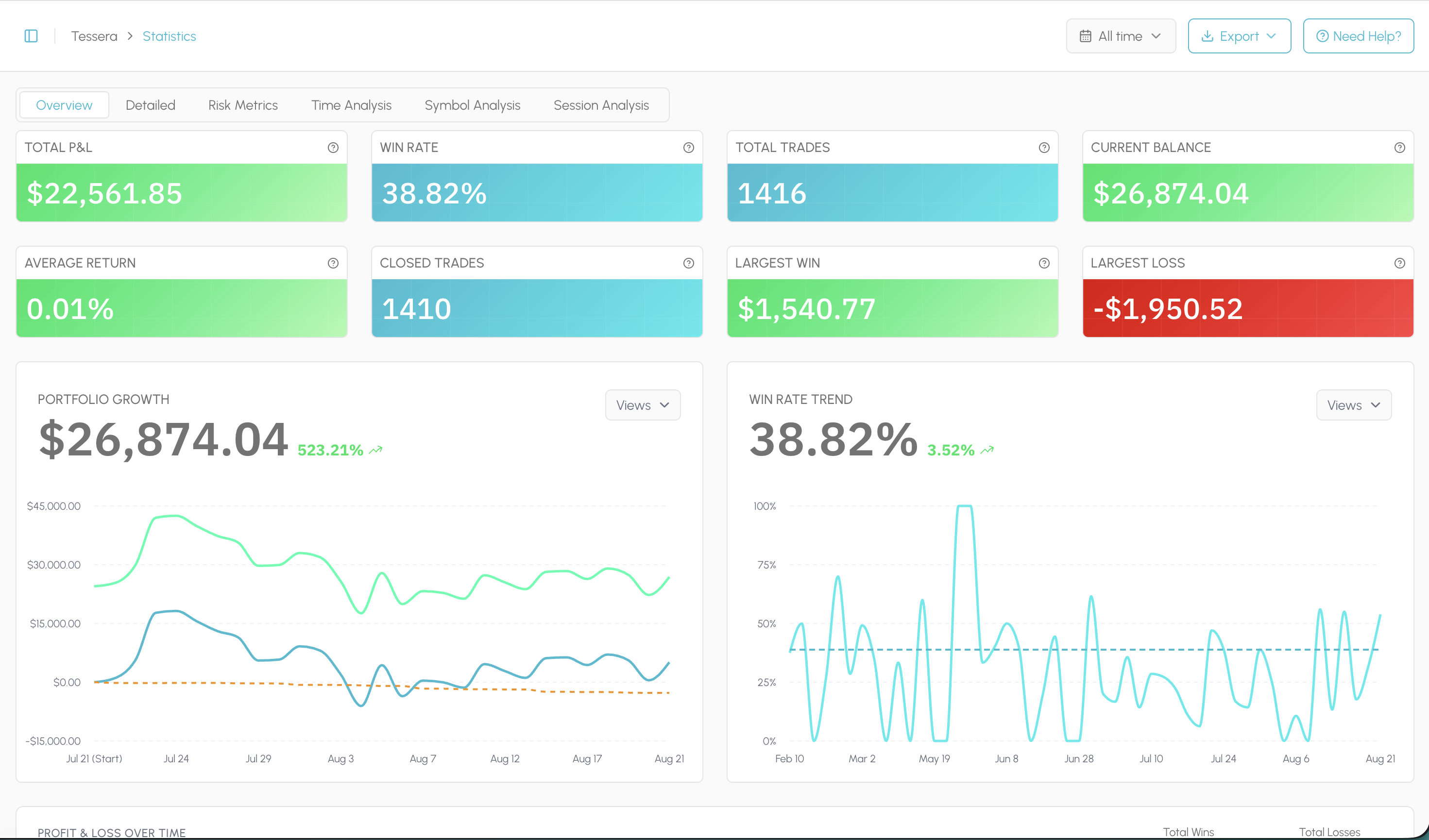Image resolution: width=1429 pixels, height=840 pixels.
Task: Click Total Trades help icon
Action: [x=1044, y=148]
